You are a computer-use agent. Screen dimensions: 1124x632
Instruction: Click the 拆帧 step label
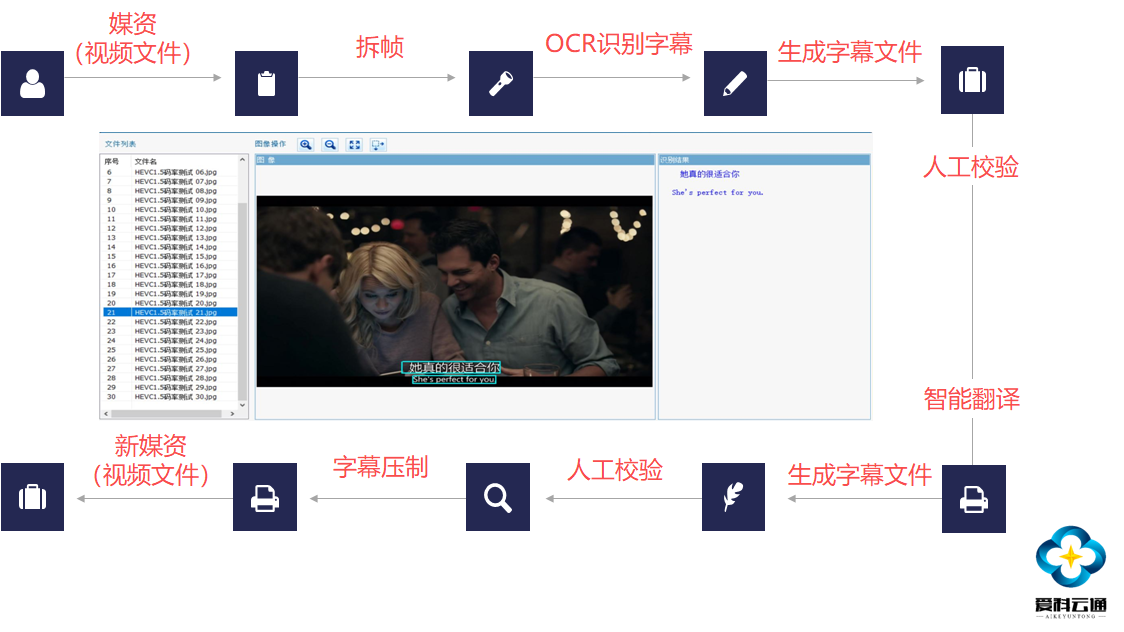380,47
